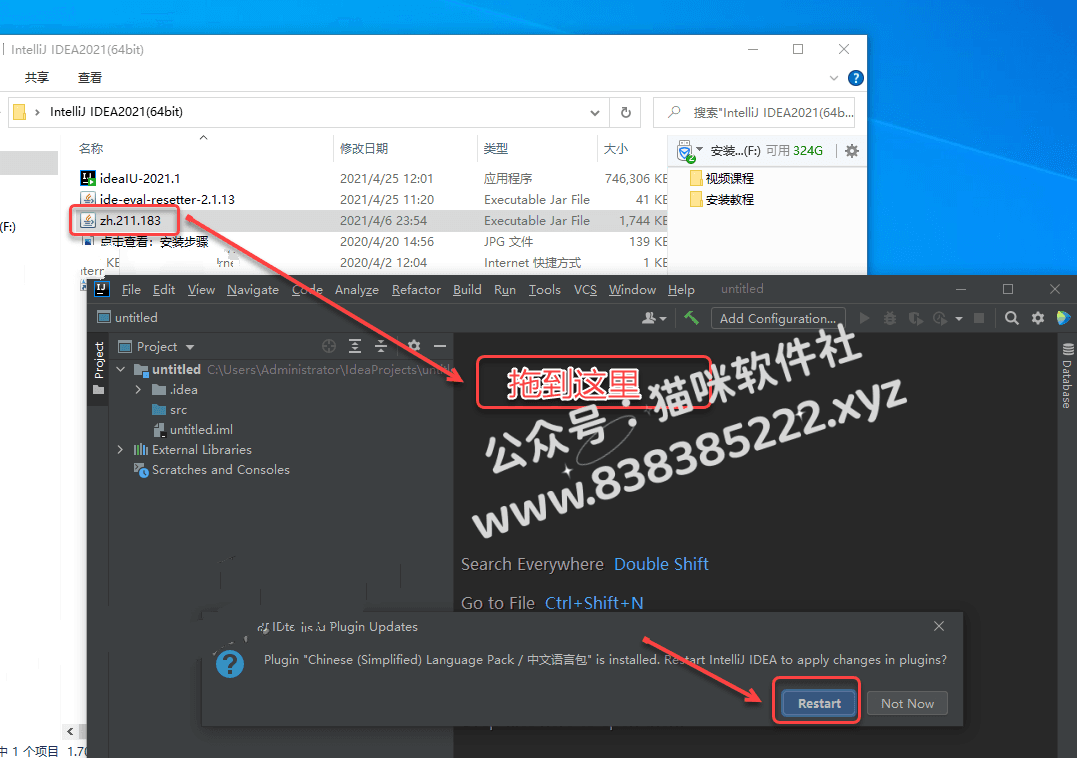Collapse the untitled project root
Viewport: 1077px width, 758px height.
point(121,369)
